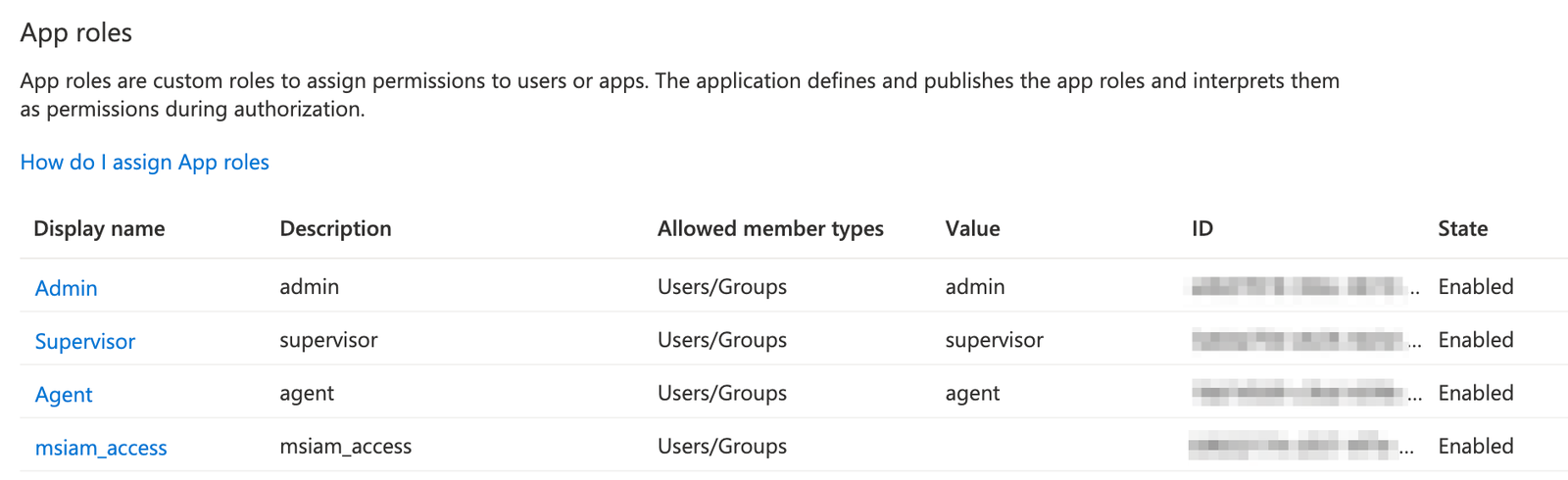Open the Supervisor app role
Viewport: 1568px width, 480px height.
tap(84, 341)
